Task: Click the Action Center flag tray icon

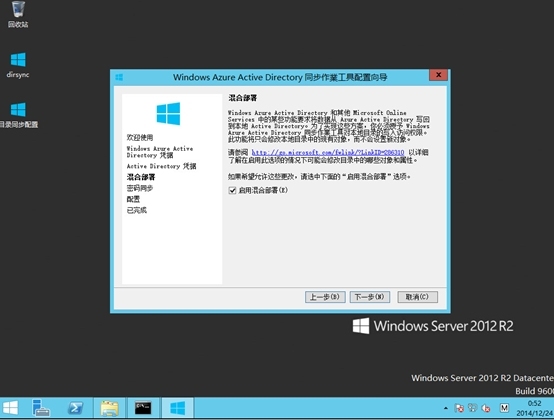Action: (459, 408)
